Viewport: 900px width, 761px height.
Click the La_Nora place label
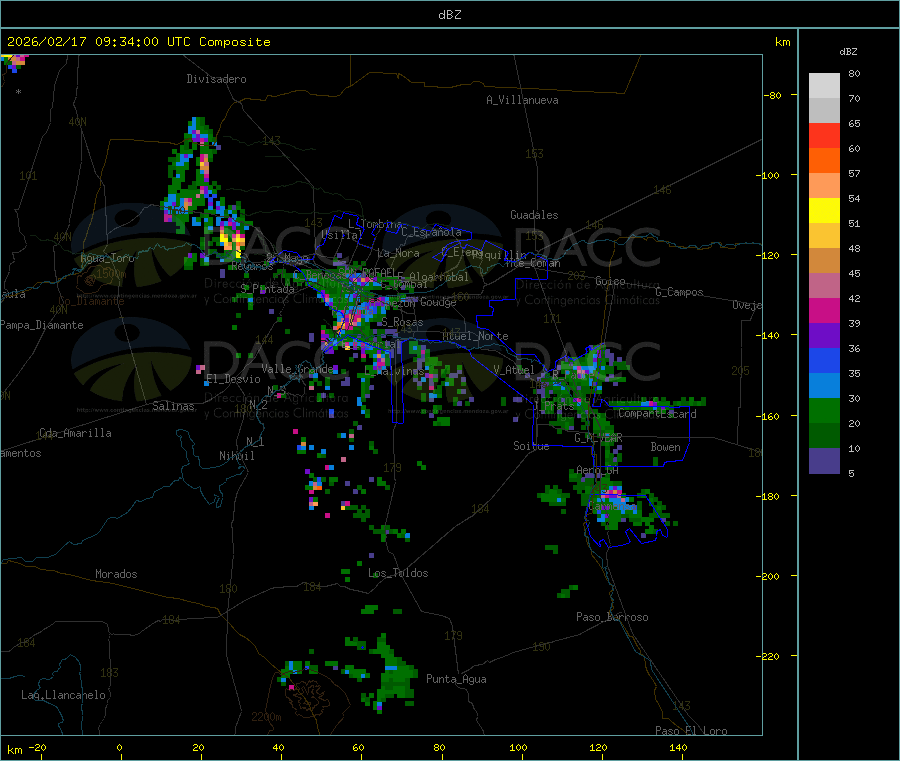click(x=398, y=253)
